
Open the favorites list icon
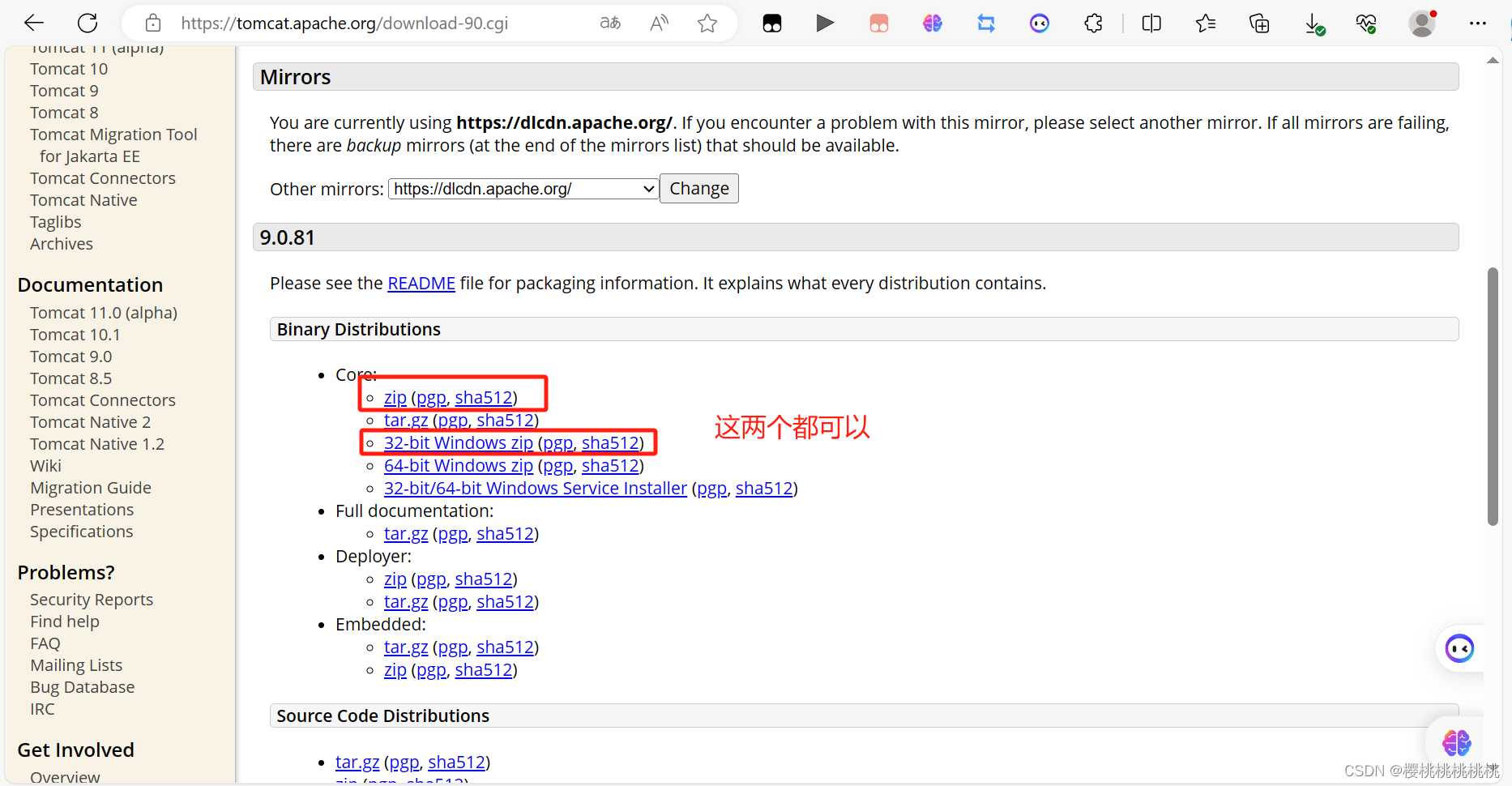tap(1206, 23)
